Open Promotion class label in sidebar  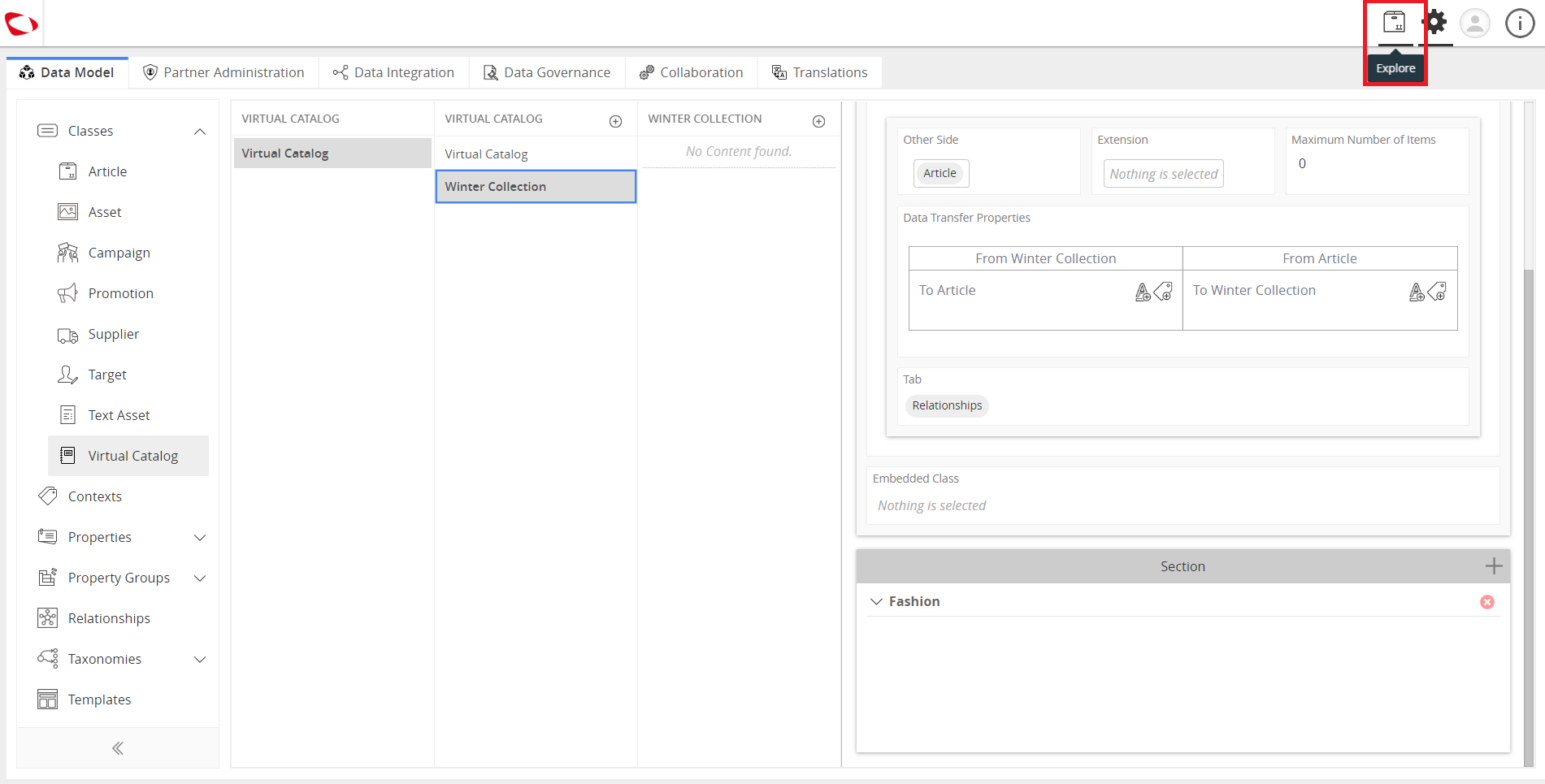click(120, 293)
